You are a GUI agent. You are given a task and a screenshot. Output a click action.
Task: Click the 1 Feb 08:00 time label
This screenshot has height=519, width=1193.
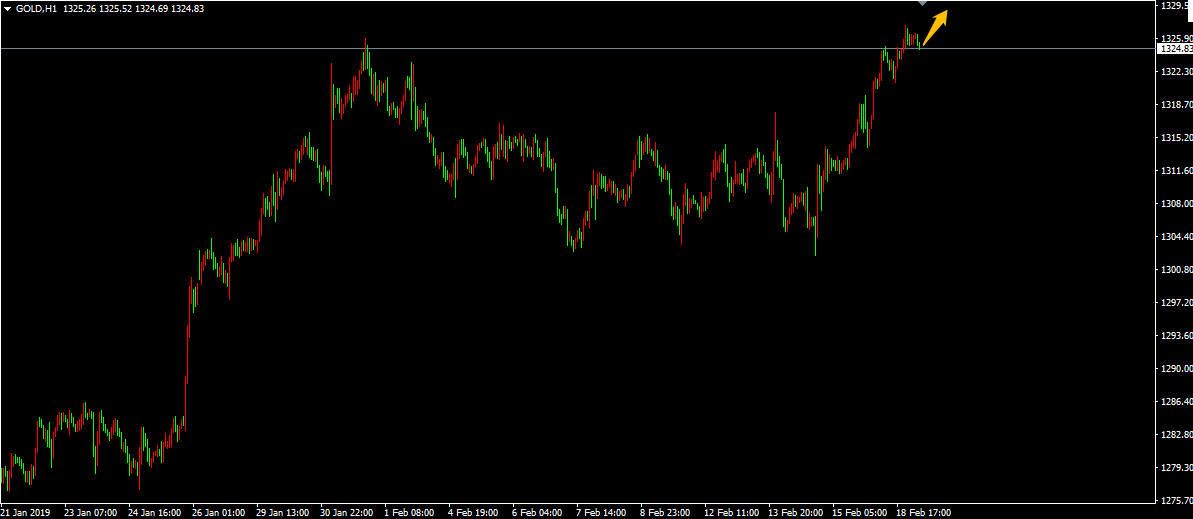point(410,513)
